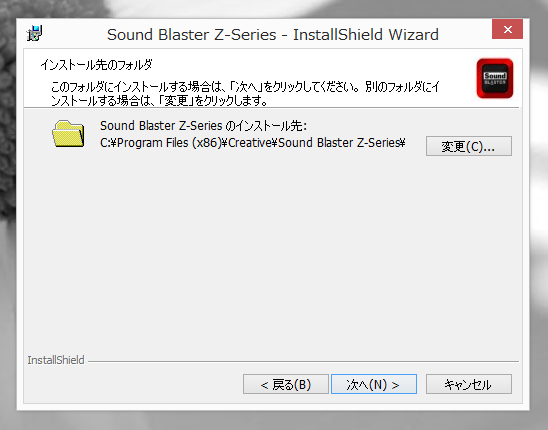Image resolution: width=548 pixels, height=430 pixels.
Task: Click the install path C:¥Program Files (x86) text
Action: 161,143
